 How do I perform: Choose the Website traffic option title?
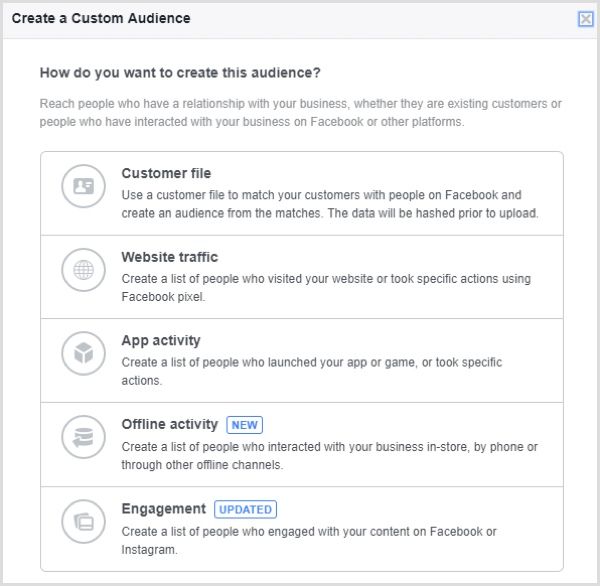pyautogui.click(x=170, y=257)
